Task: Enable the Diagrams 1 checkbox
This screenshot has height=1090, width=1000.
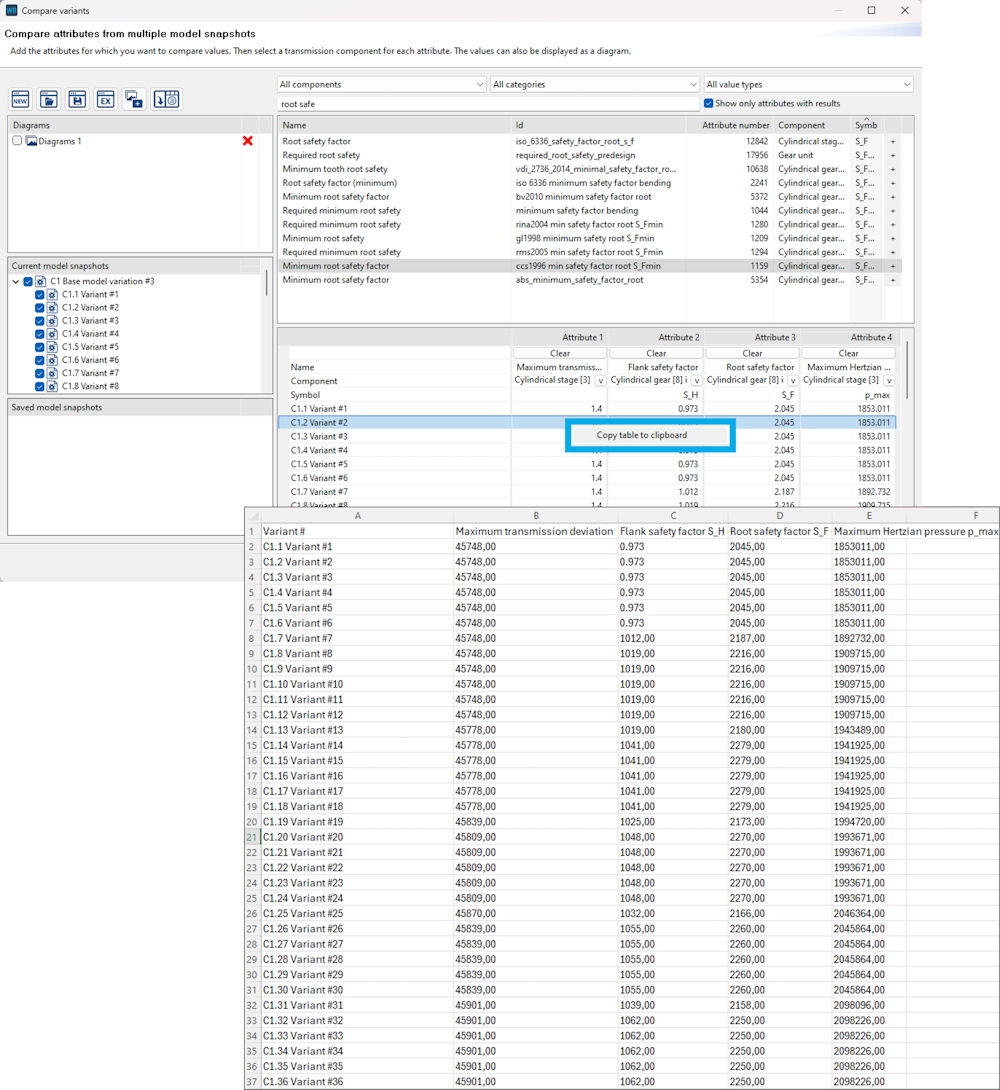Action: (x=17, y=141)
